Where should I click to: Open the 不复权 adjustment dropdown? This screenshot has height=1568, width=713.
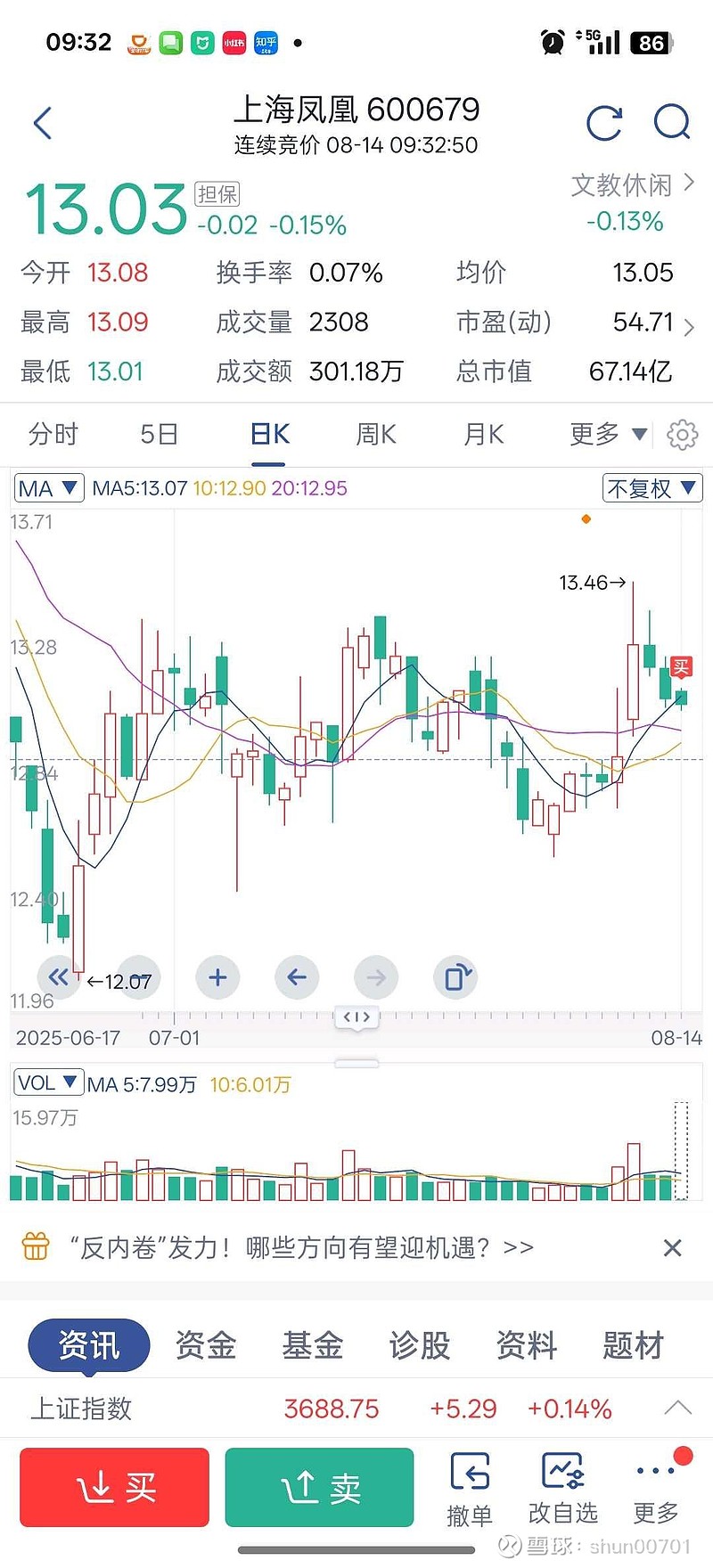coord(652,488)
